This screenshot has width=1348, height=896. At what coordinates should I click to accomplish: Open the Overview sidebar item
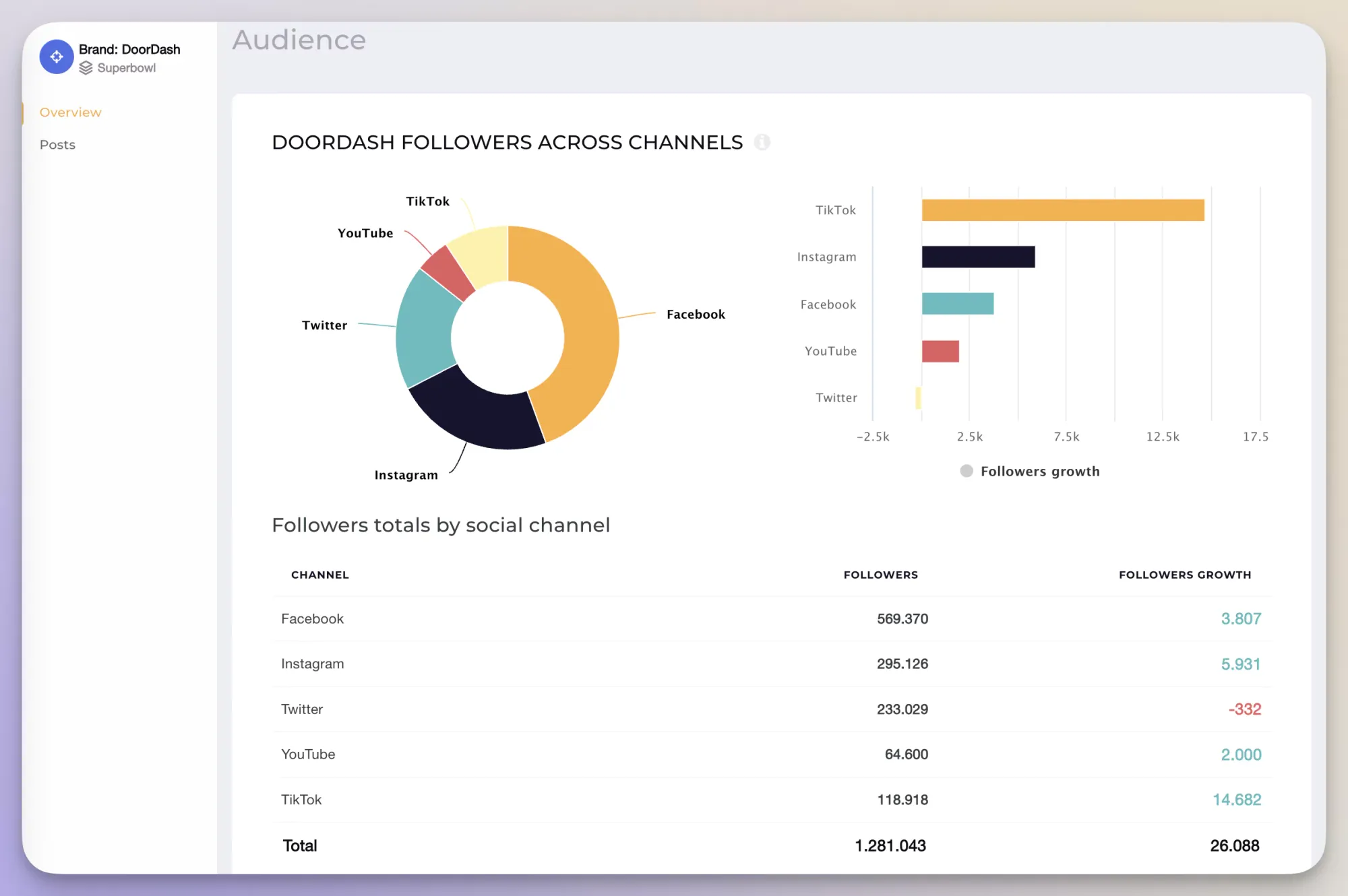pos(71,113)
